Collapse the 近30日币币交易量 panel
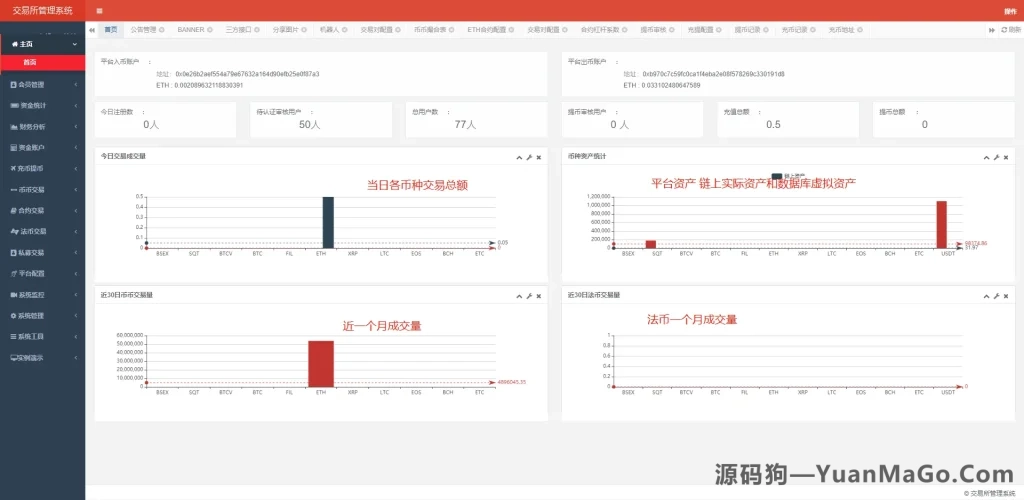The image size is (1024, 500). pyautogui.click(x=519, y=296)
